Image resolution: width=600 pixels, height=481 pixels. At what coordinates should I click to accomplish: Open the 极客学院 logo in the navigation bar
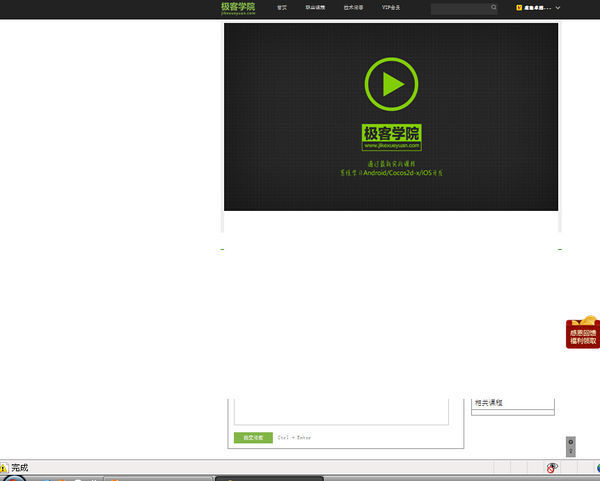pyautogui.click(x=238, y=8)
